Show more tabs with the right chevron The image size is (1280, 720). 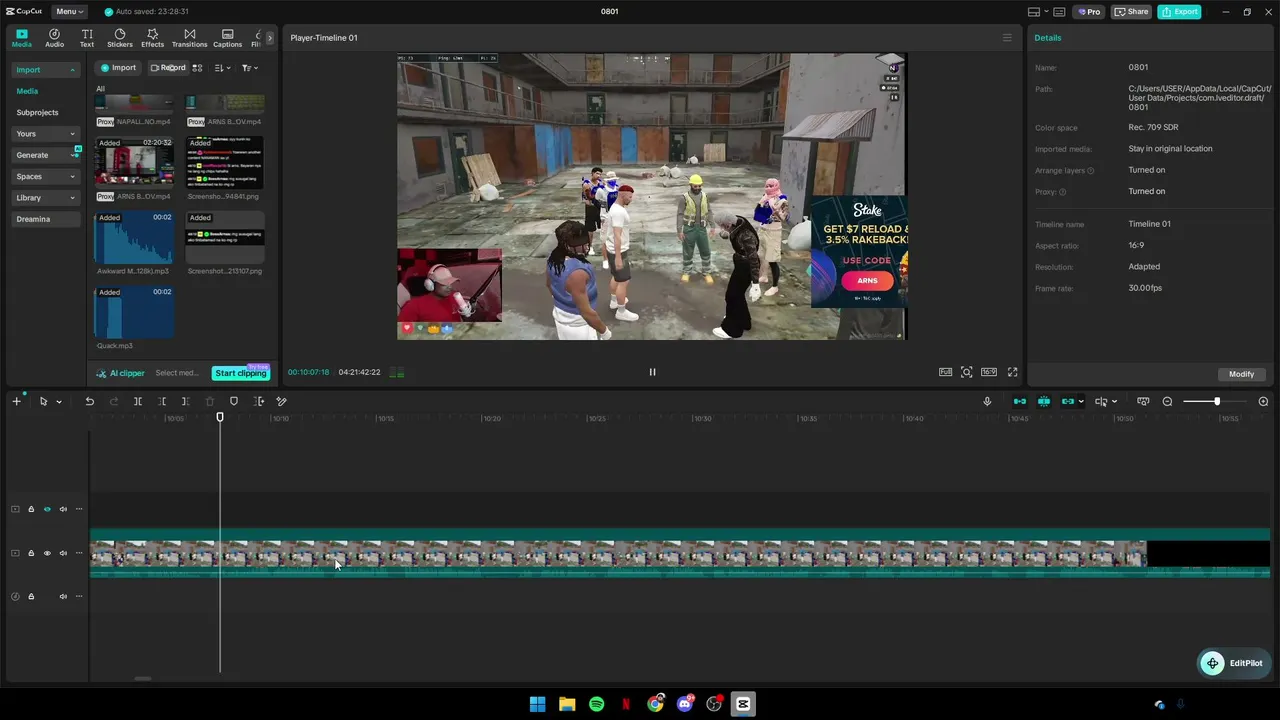pos(269,38)
